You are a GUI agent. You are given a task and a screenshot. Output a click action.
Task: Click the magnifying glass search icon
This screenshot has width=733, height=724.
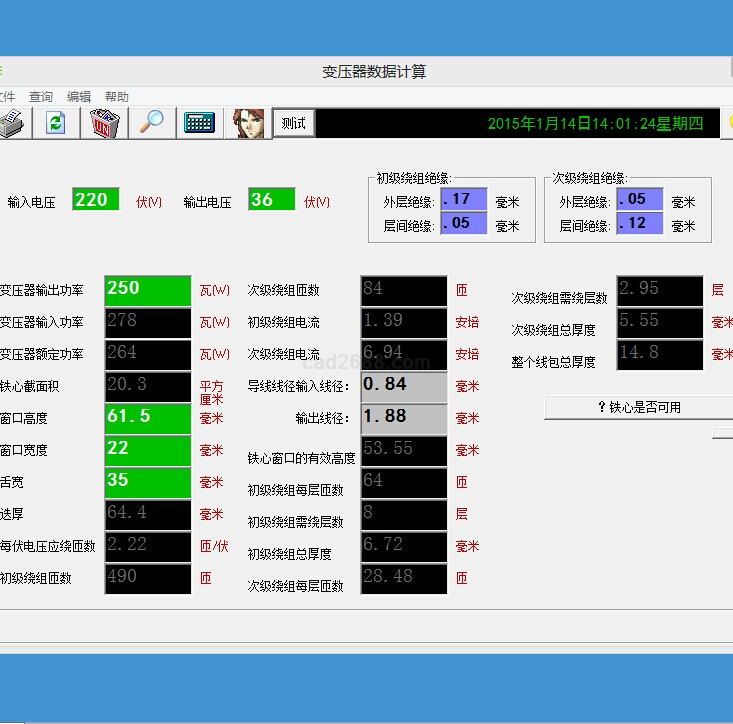coord(151,123)
